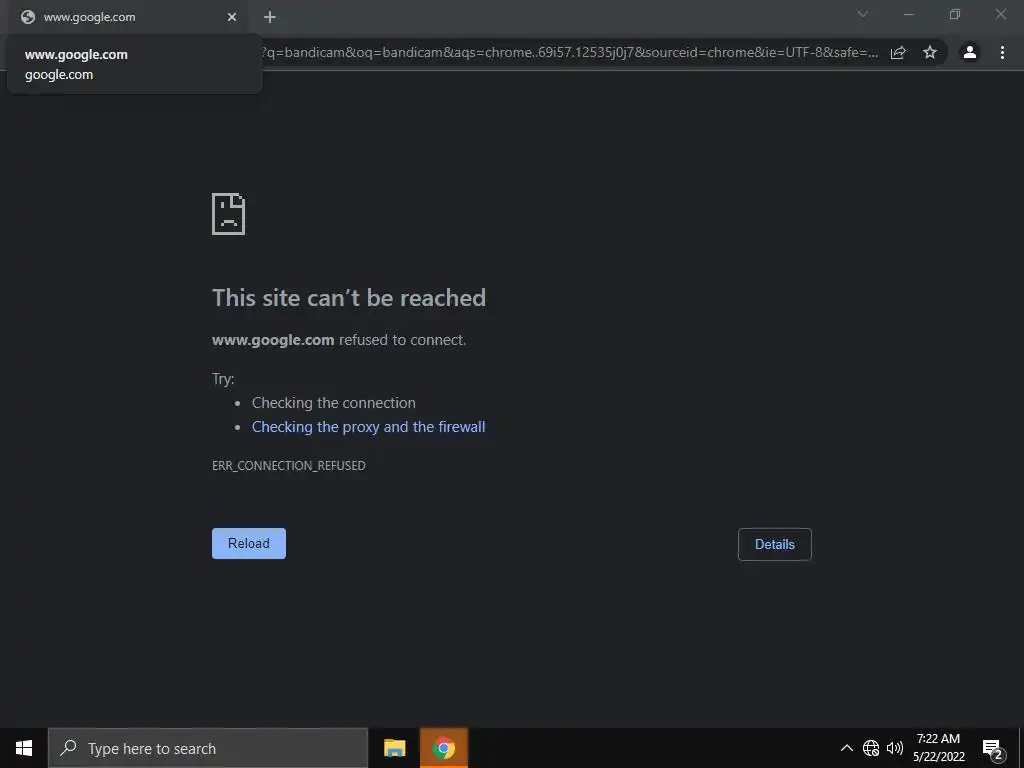Click the 'Try:' label text

[x=223, y=379]
